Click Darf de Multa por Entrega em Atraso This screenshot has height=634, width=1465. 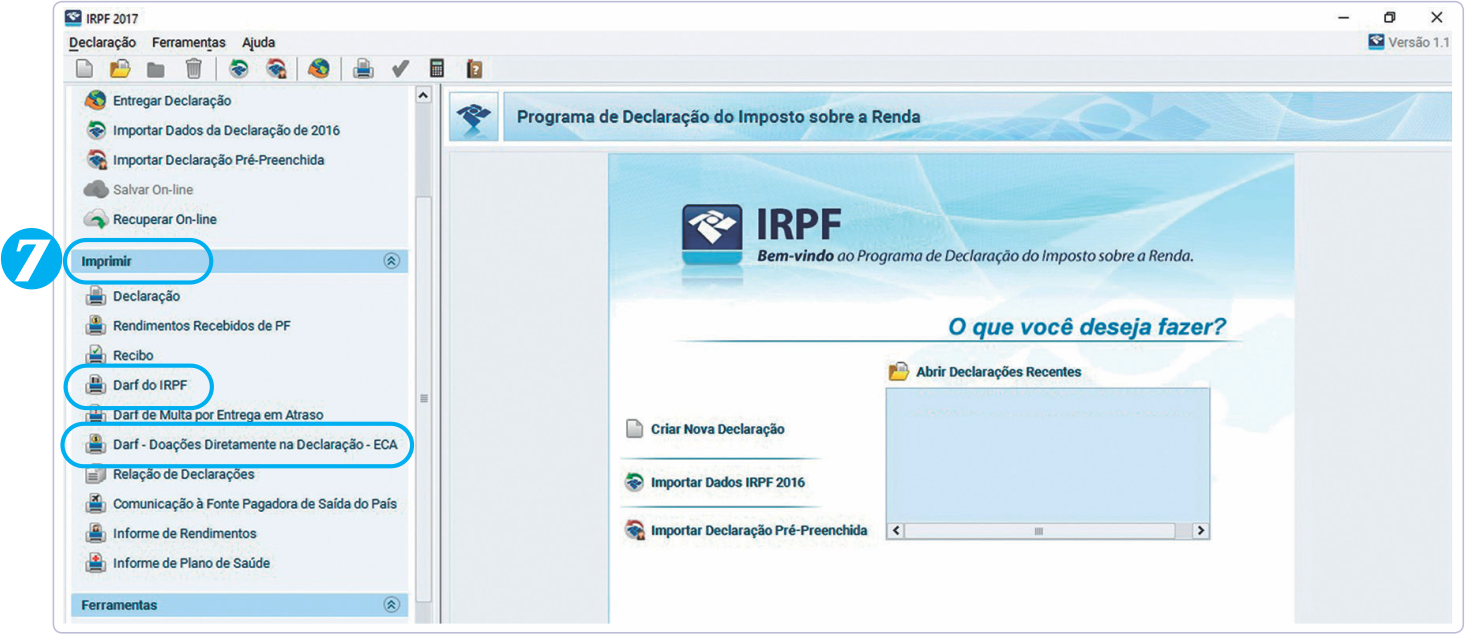[x=218, y=414]
